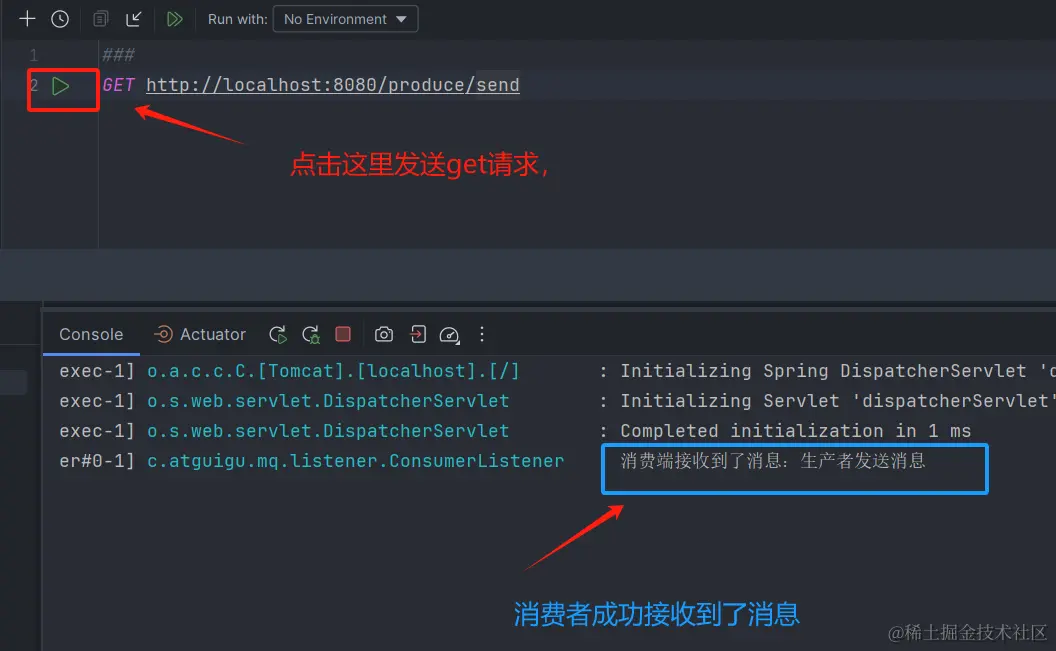Open examples via the copy-pages icon
1056x651 pixels.
[100, 19]
